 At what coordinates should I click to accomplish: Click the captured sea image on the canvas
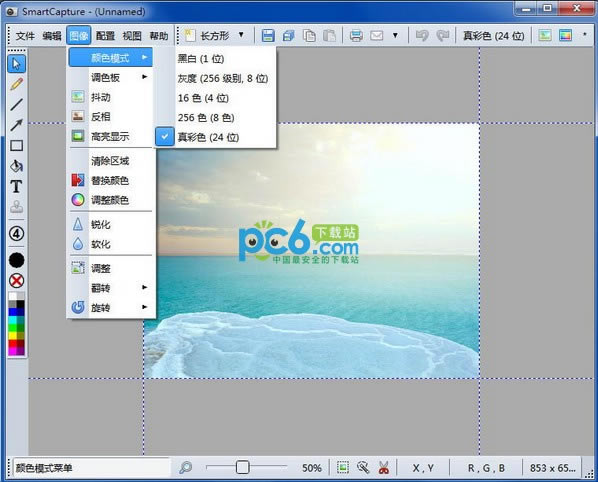point(311,251)
